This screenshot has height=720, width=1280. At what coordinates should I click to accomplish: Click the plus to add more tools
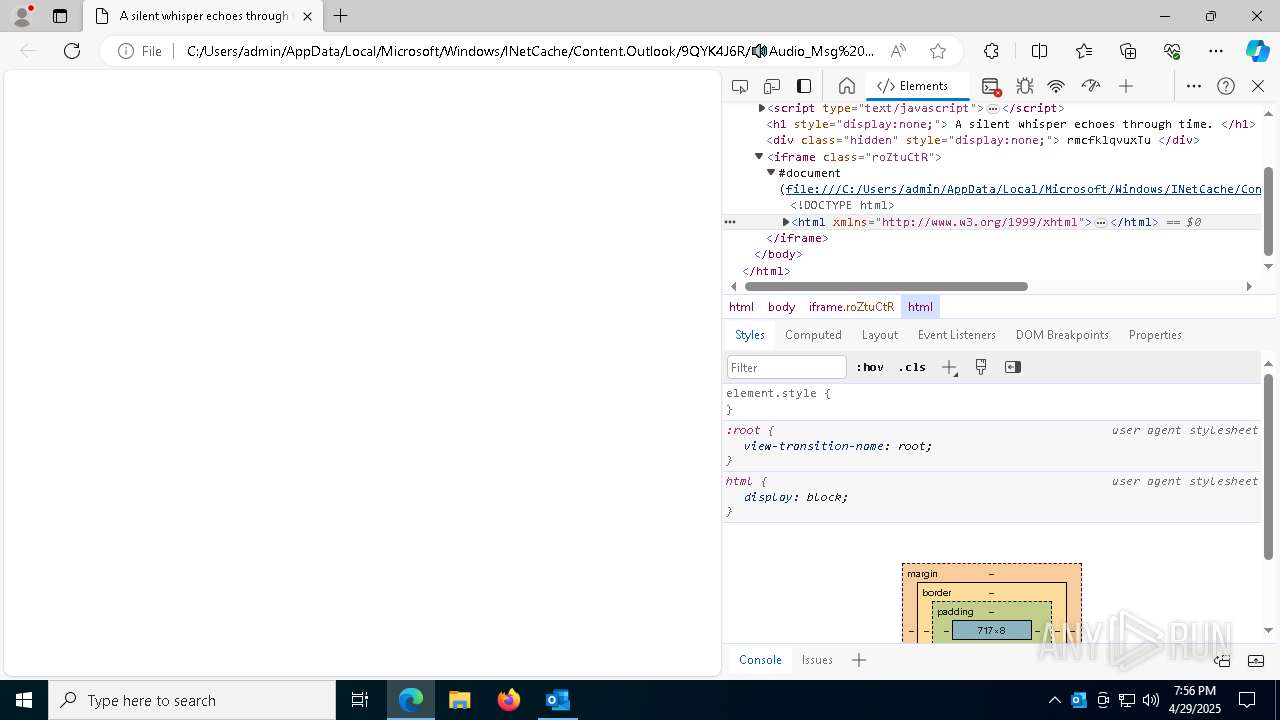click(1126, 86)
